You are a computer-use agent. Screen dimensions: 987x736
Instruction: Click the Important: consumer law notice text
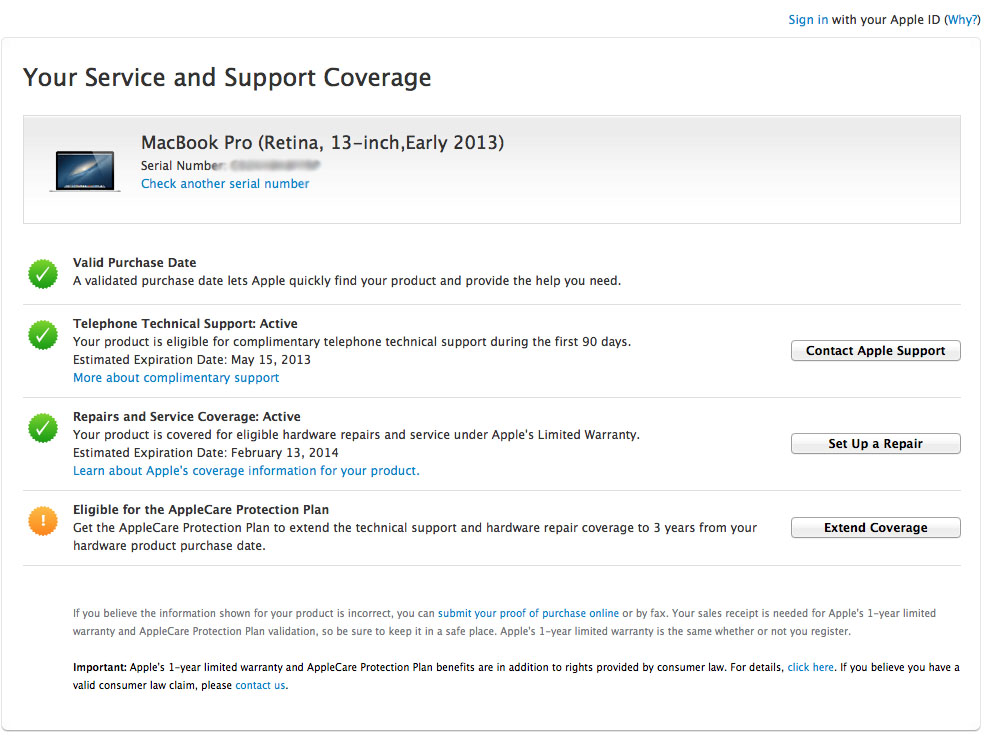pos(516,676)
